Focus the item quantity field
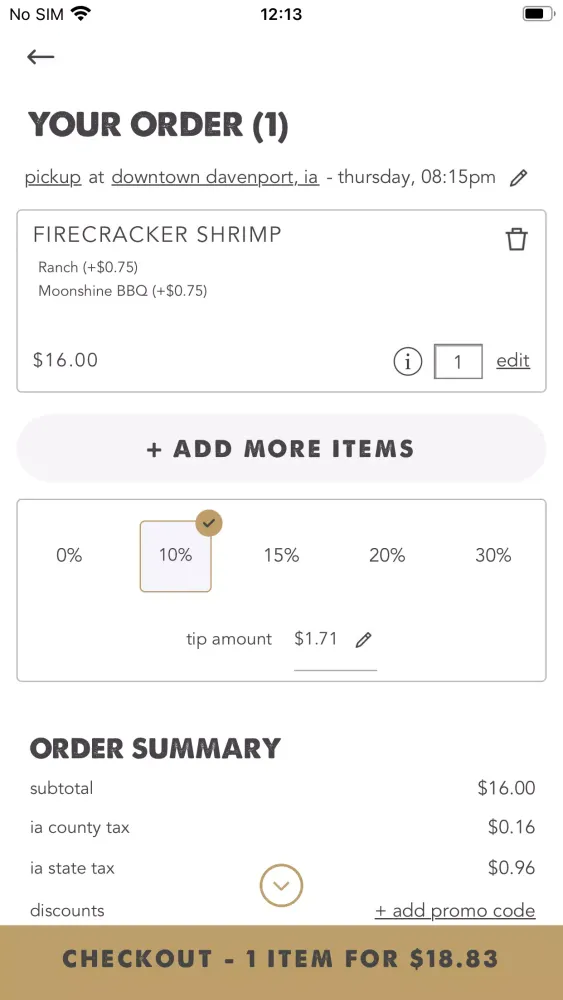Image resolution: width=563 pixels, height=1000 pixels. pyautogui.click(x=458, y=362)
